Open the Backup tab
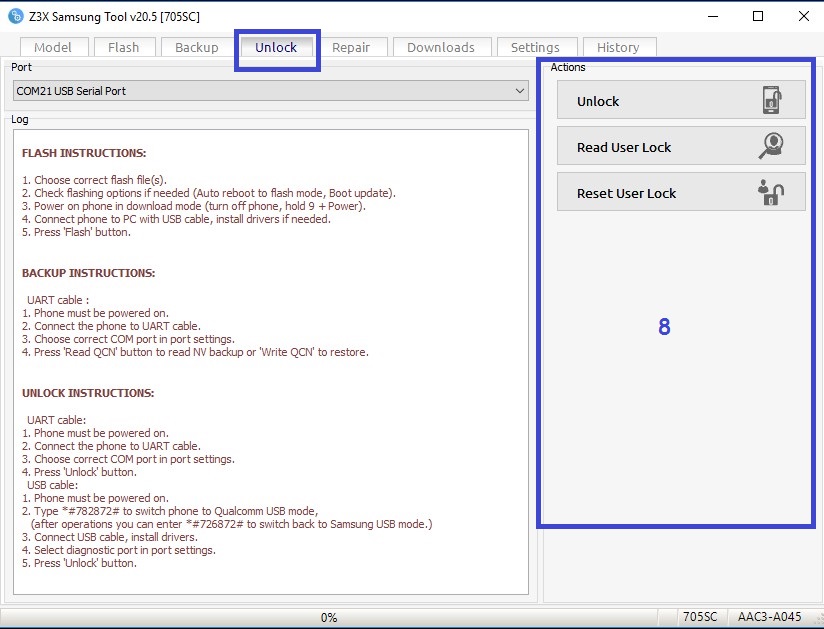This screenshot has height=629, width=824. (x=197, y=47)
